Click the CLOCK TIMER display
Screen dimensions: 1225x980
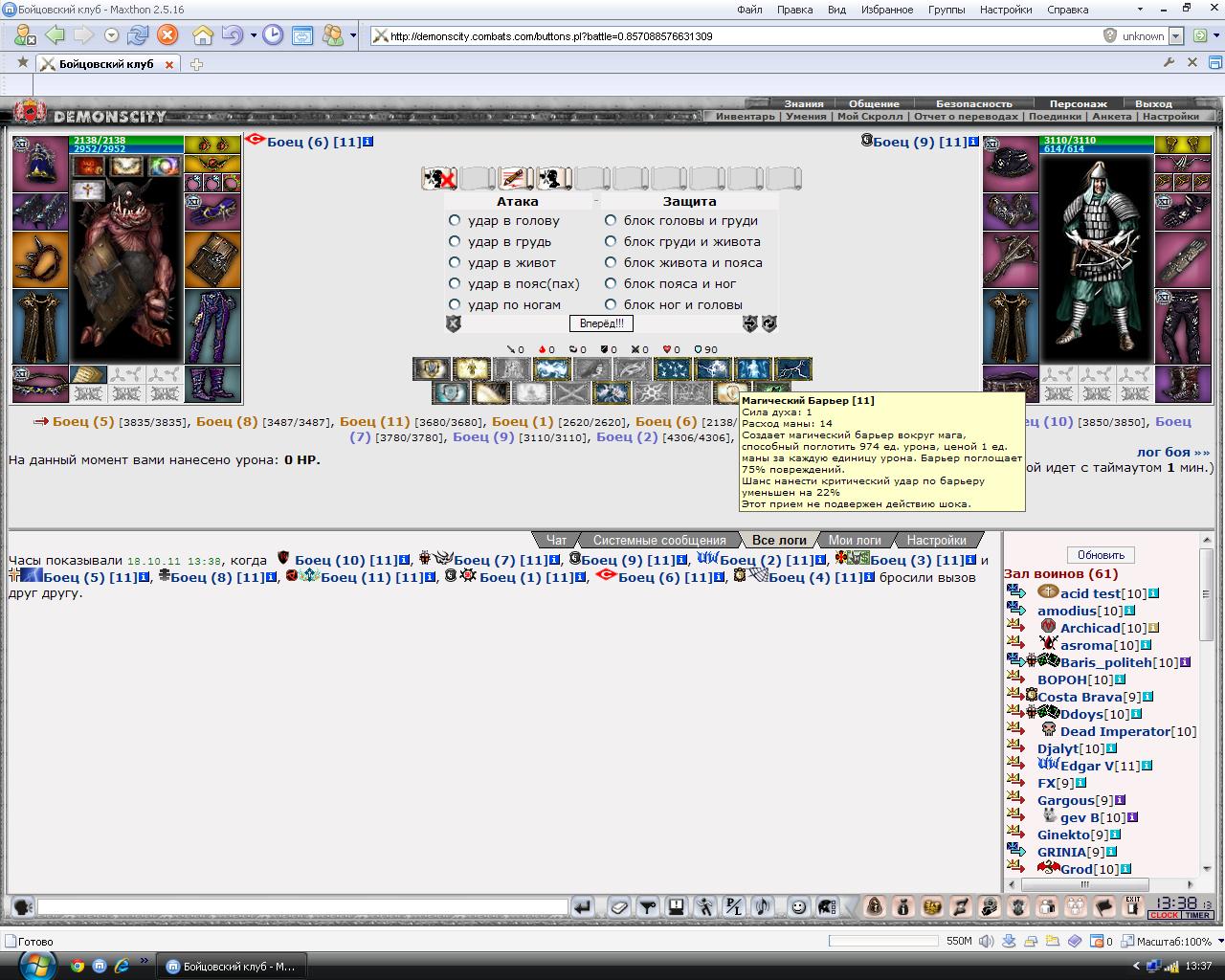[1181, 906]
